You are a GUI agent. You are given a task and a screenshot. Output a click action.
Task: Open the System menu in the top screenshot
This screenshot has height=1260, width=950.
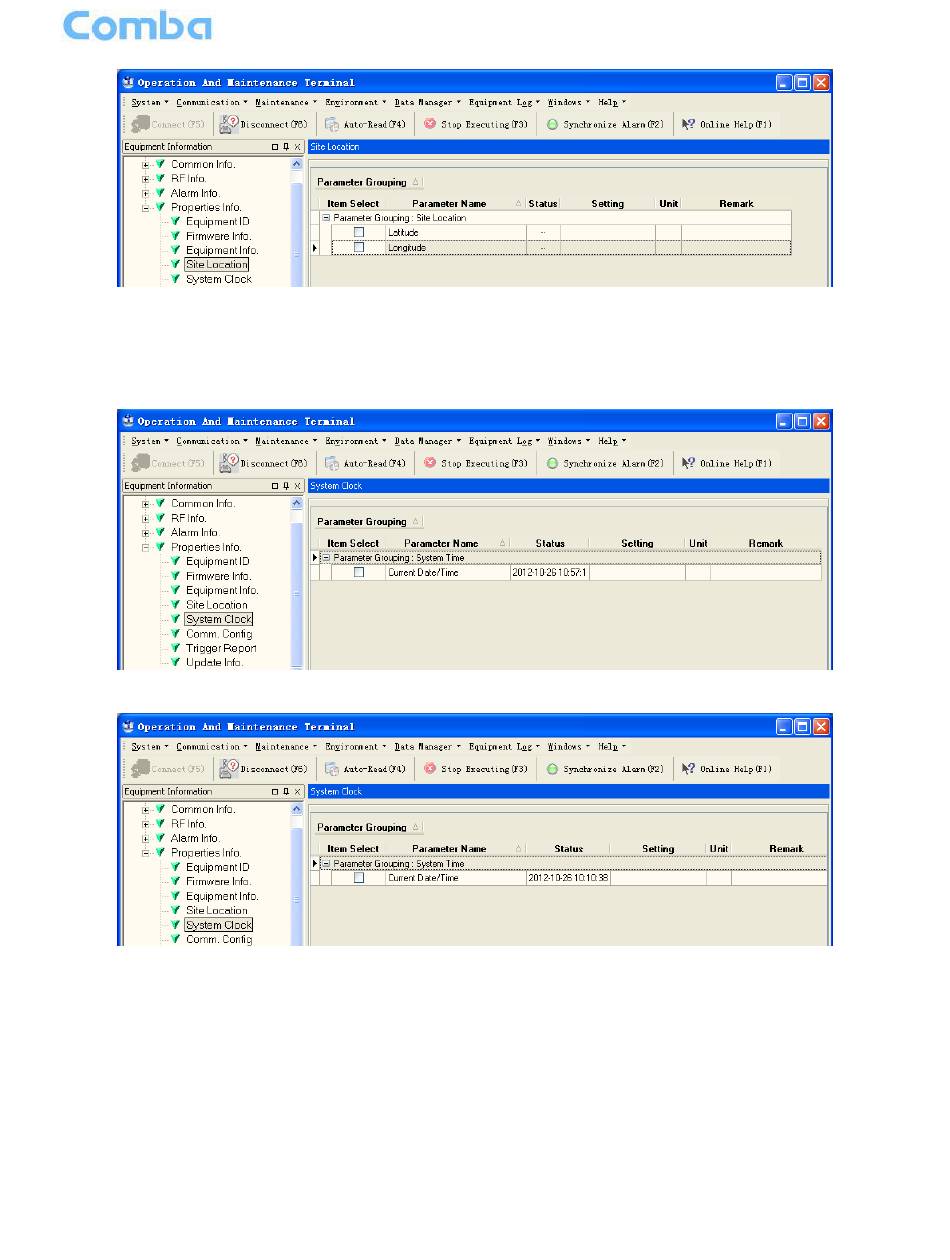point(149,102)
